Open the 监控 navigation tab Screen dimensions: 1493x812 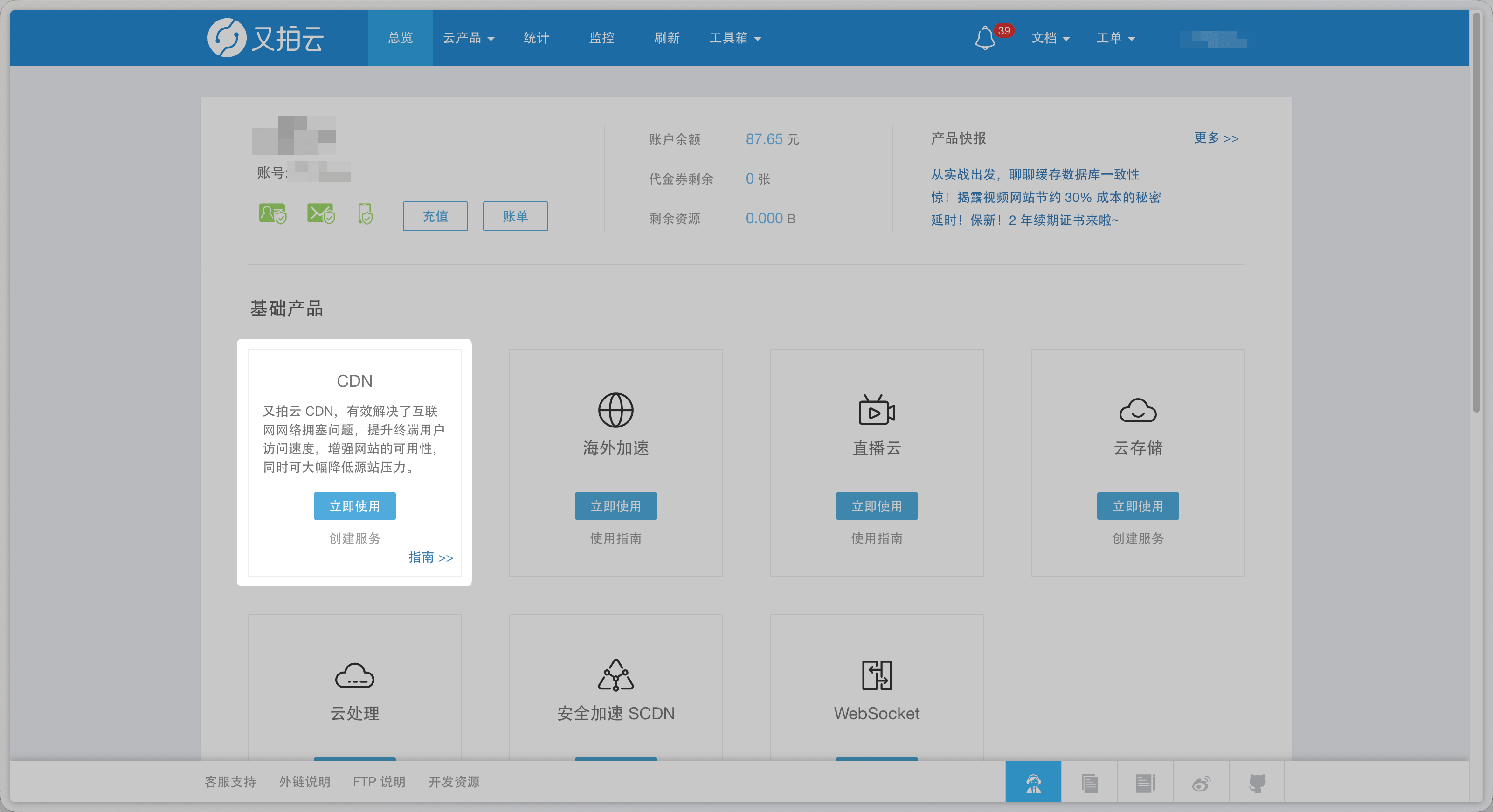point(601,38)
